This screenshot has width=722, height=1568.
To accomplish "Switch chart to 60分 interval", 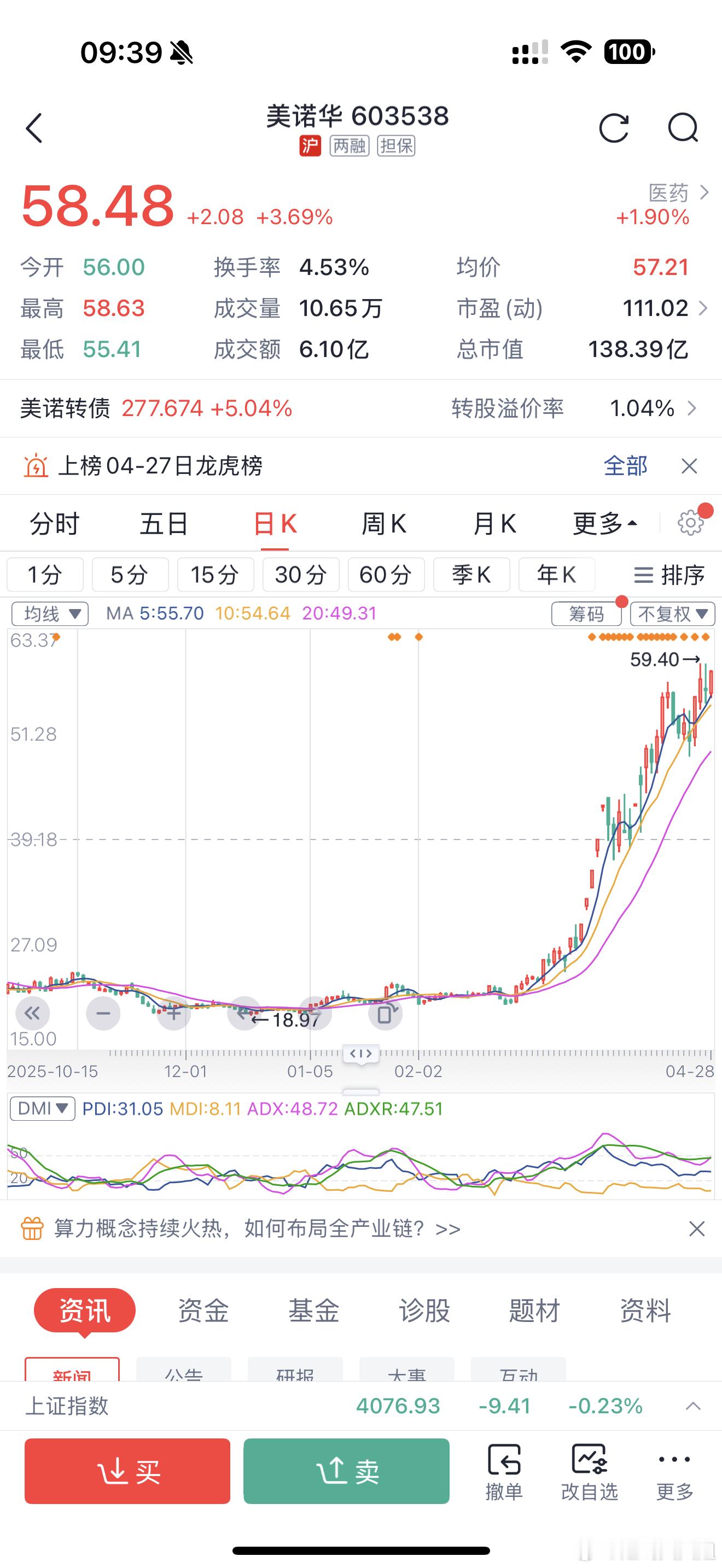I will coord(386,574).
